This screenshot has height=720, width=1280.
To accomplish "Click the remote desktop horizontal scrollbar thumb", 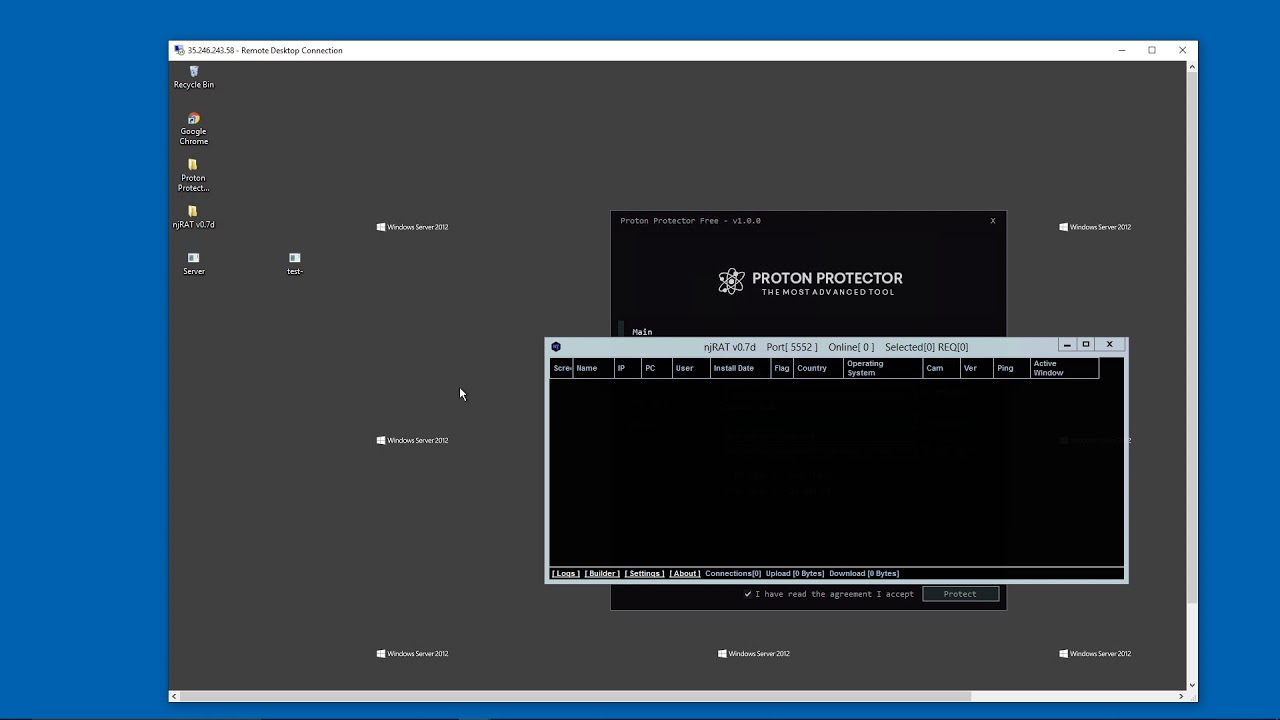I will pyautogui.click(x=576, y=696).
